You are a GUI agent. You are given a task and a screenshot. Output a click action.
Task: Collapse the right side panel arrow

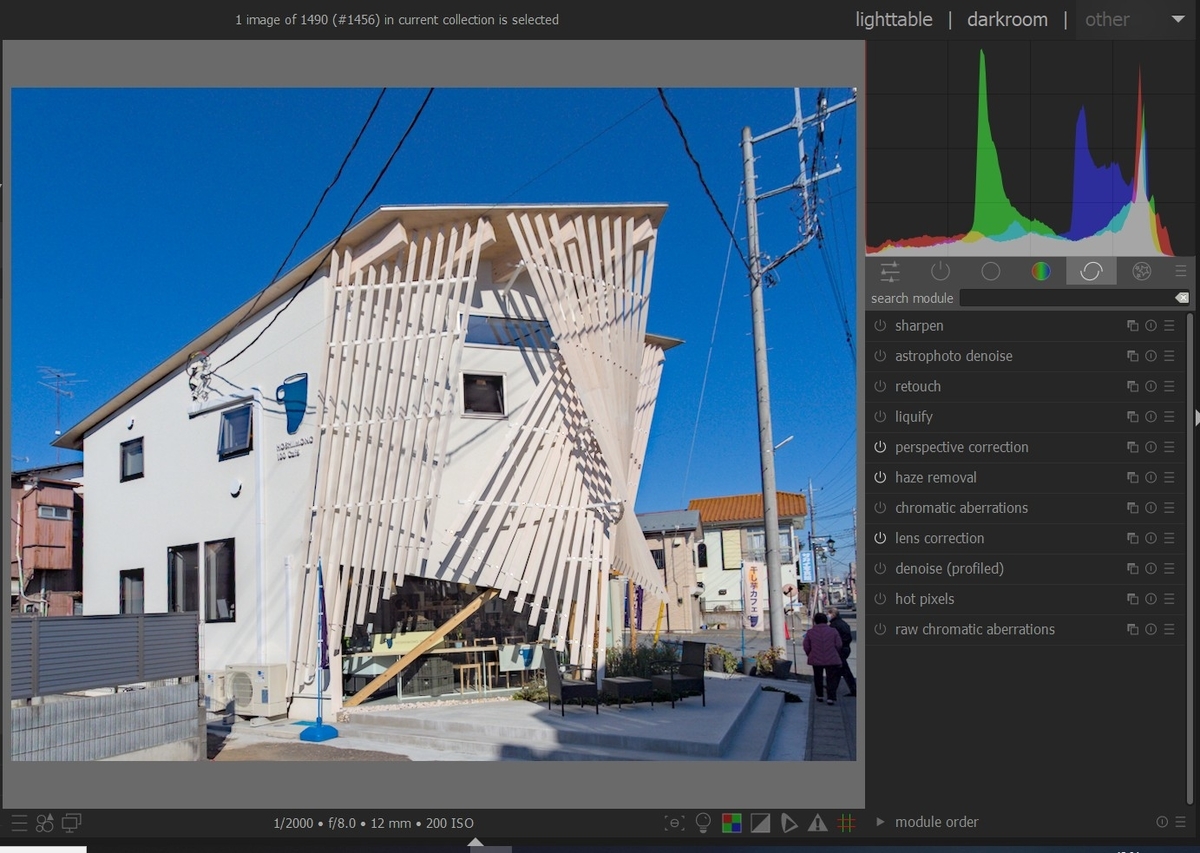pyautogui.click(x=1196, y=418)
